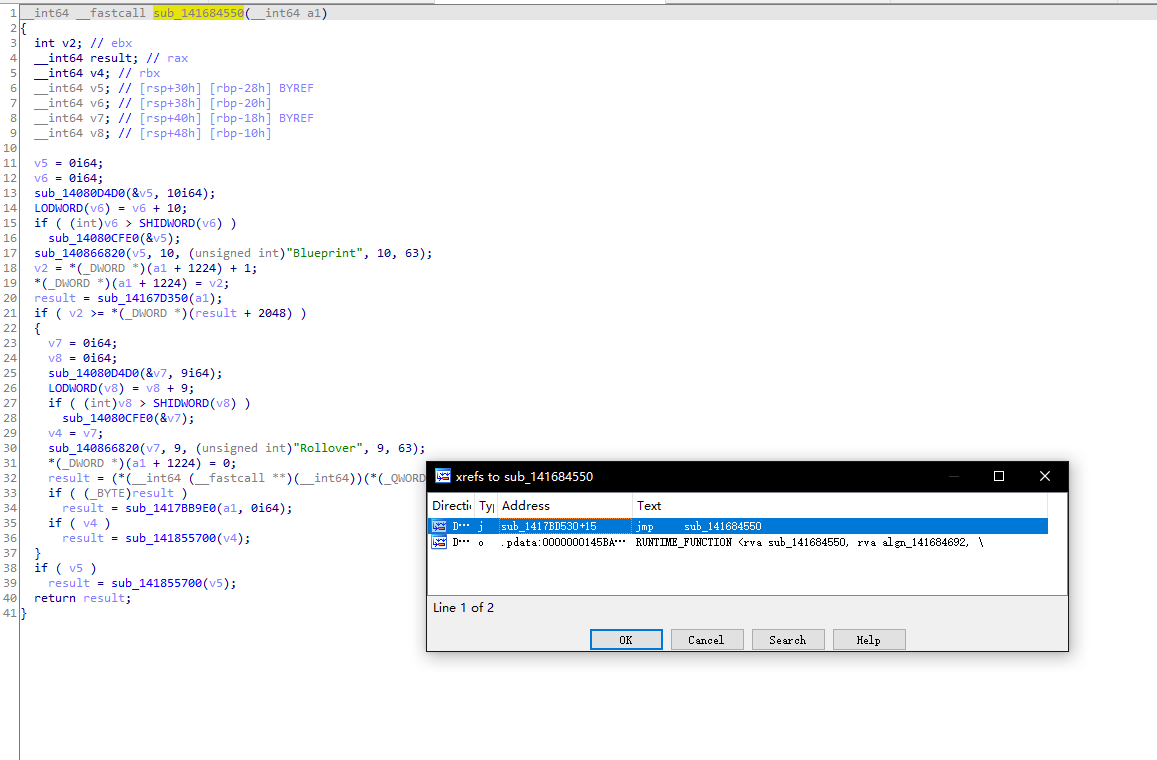
Task: Select the sub_1417BD530+15 xref row
Action: (x=548, y=526)
